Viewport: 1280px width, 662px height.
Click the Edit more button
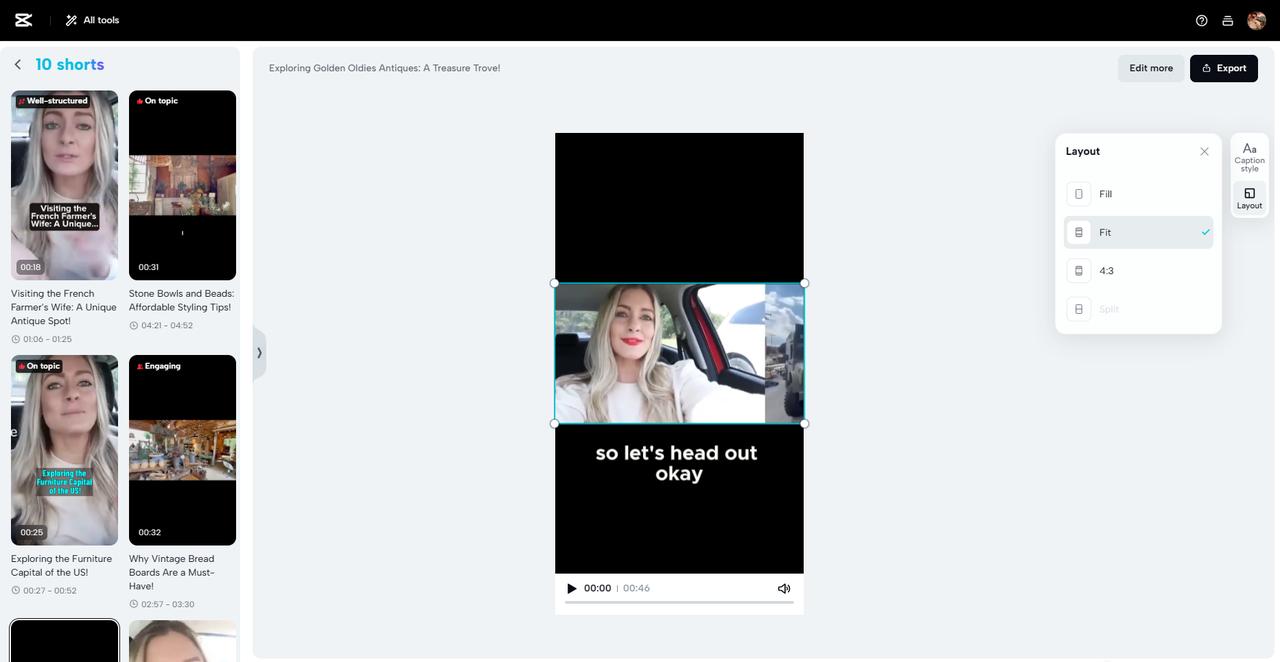click(1151, 68)
